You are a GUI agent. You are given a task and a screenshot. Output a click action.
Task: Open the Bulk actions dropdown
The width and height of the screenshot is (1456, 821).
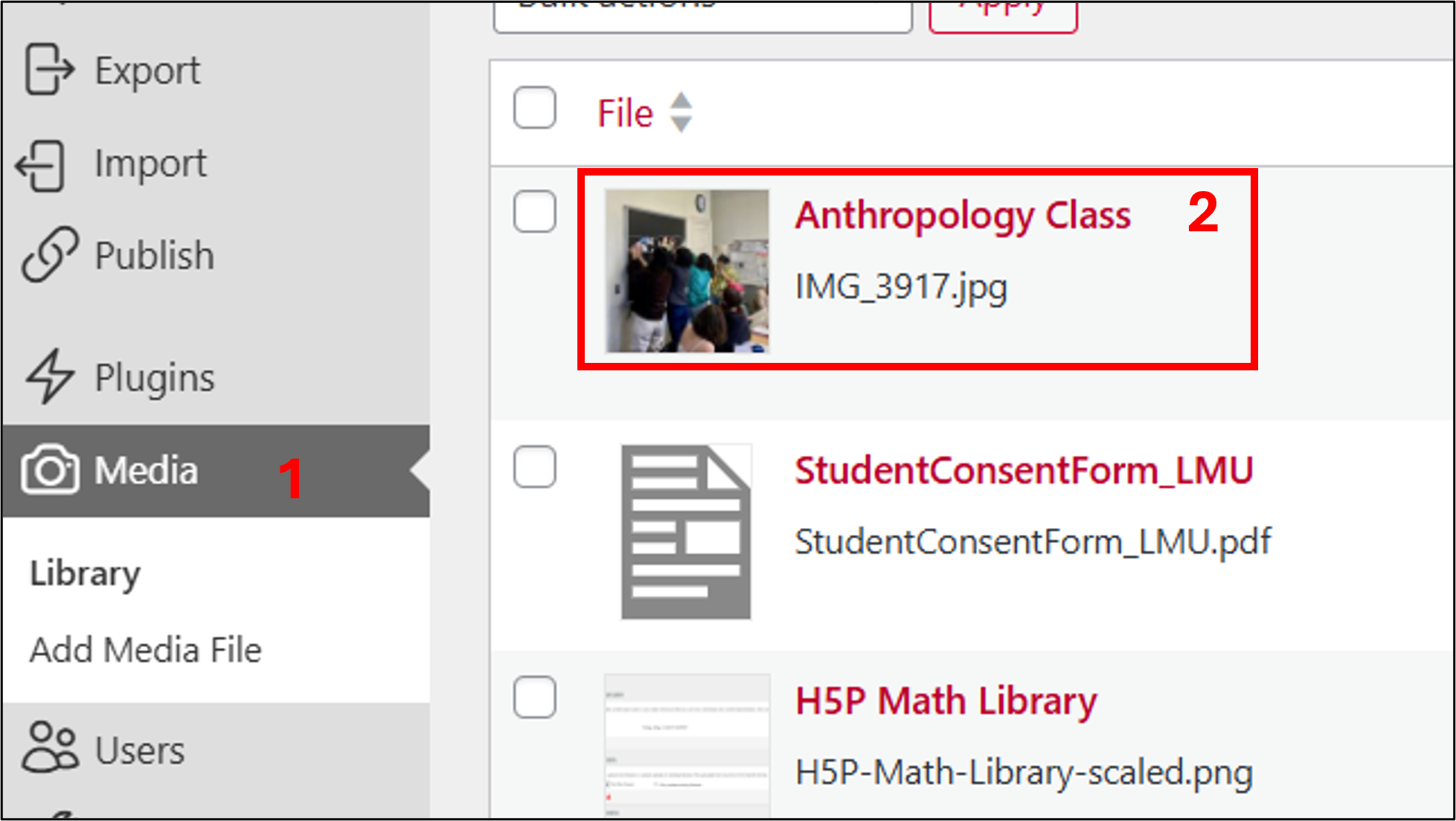702,15
